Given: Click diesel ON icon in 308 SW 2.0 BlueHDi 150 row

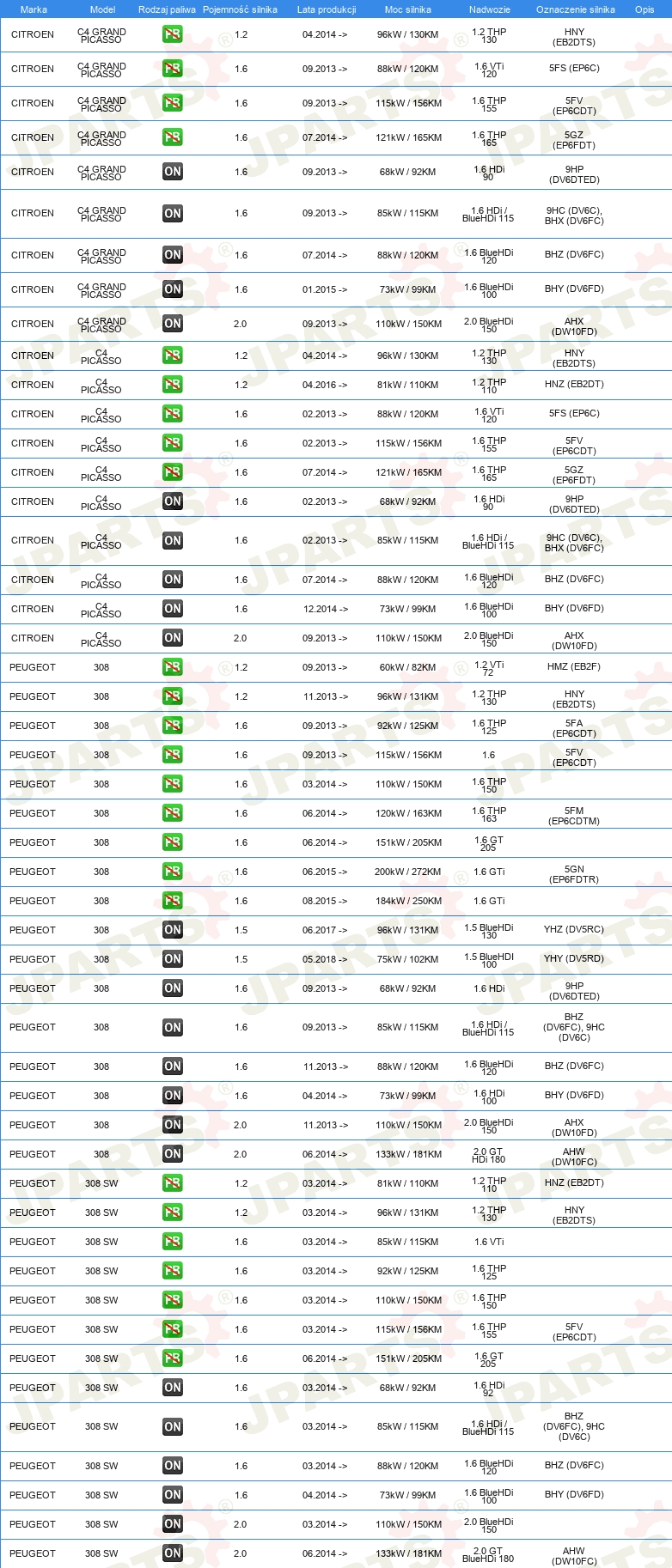Looking at the screenshot, I should tap(173, 1524).
